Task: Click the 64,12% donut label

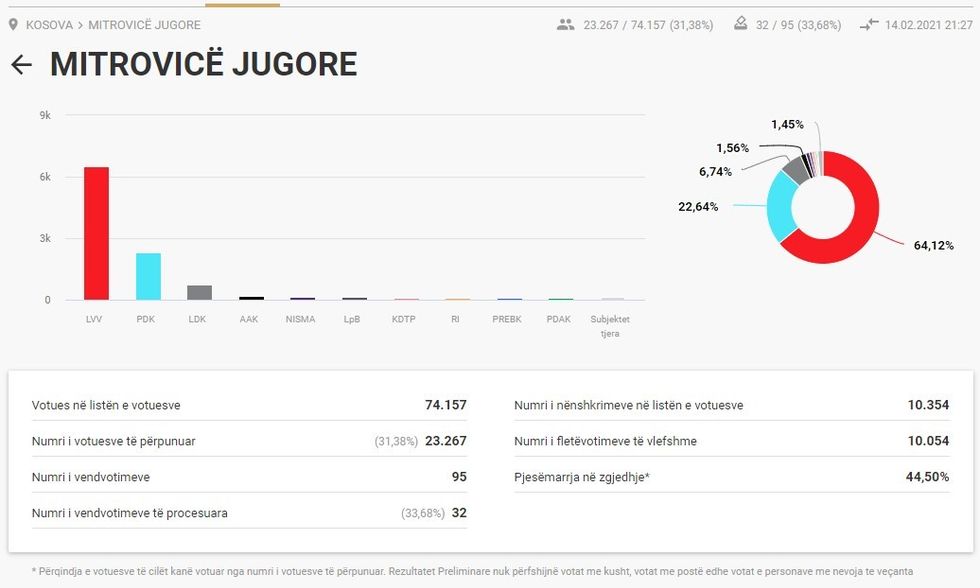Action: click(933, 245)
